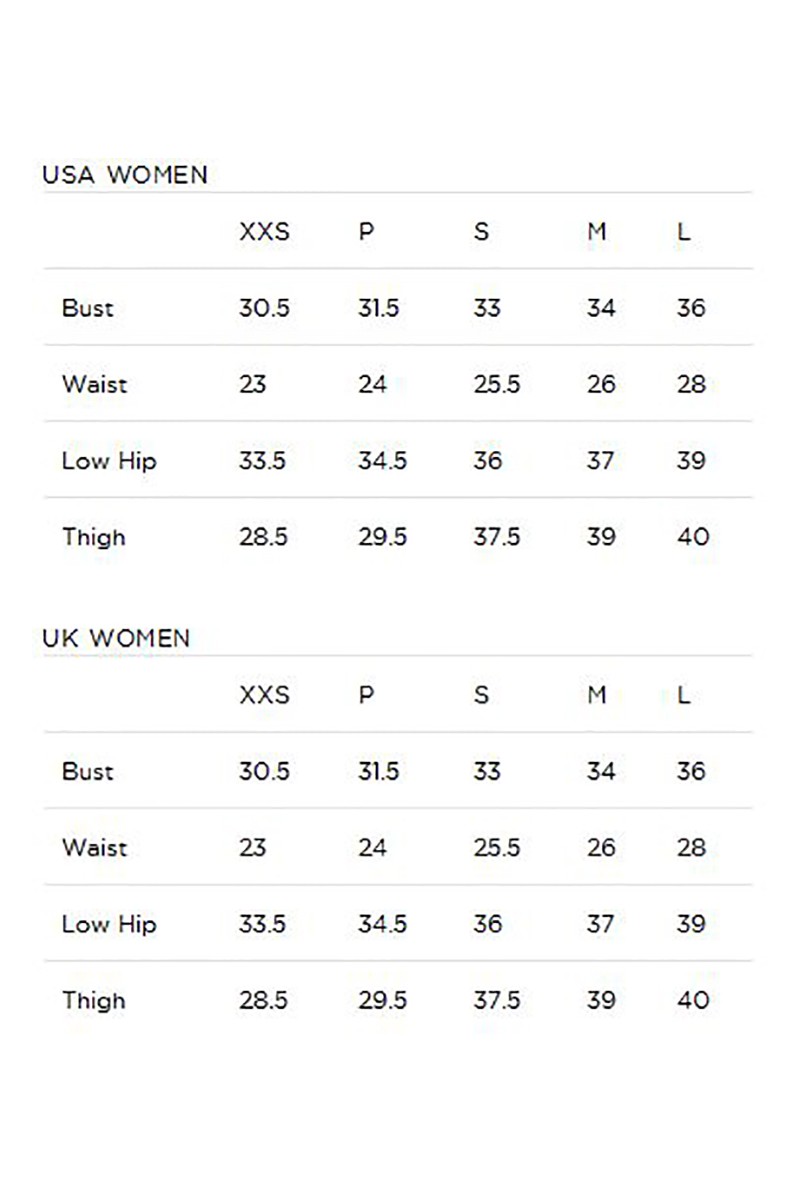Viewport: 800px width, 1200px height.
Task: Click the 34.5 low hip value in USA table
Action: 382,461
